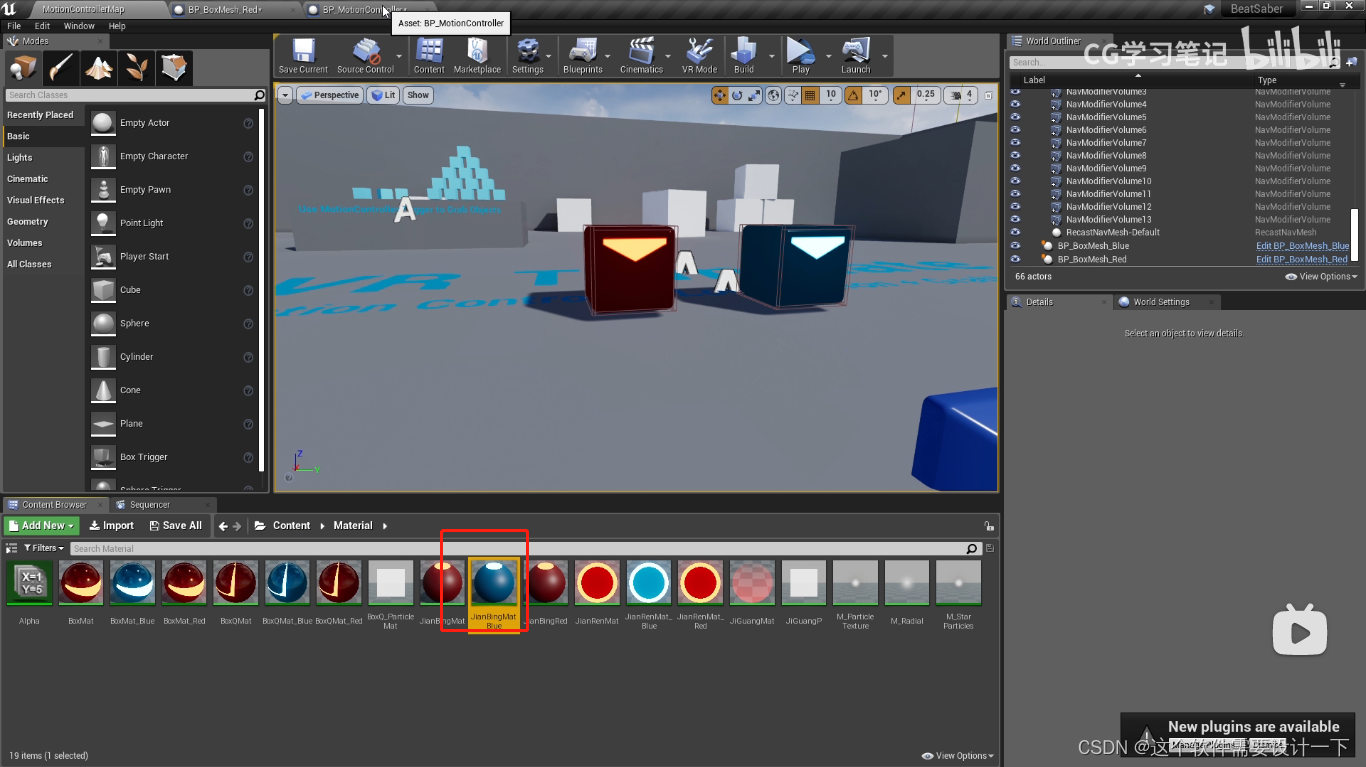
Task: Click the Launch toolbar button
Action: tap(855, 56)
